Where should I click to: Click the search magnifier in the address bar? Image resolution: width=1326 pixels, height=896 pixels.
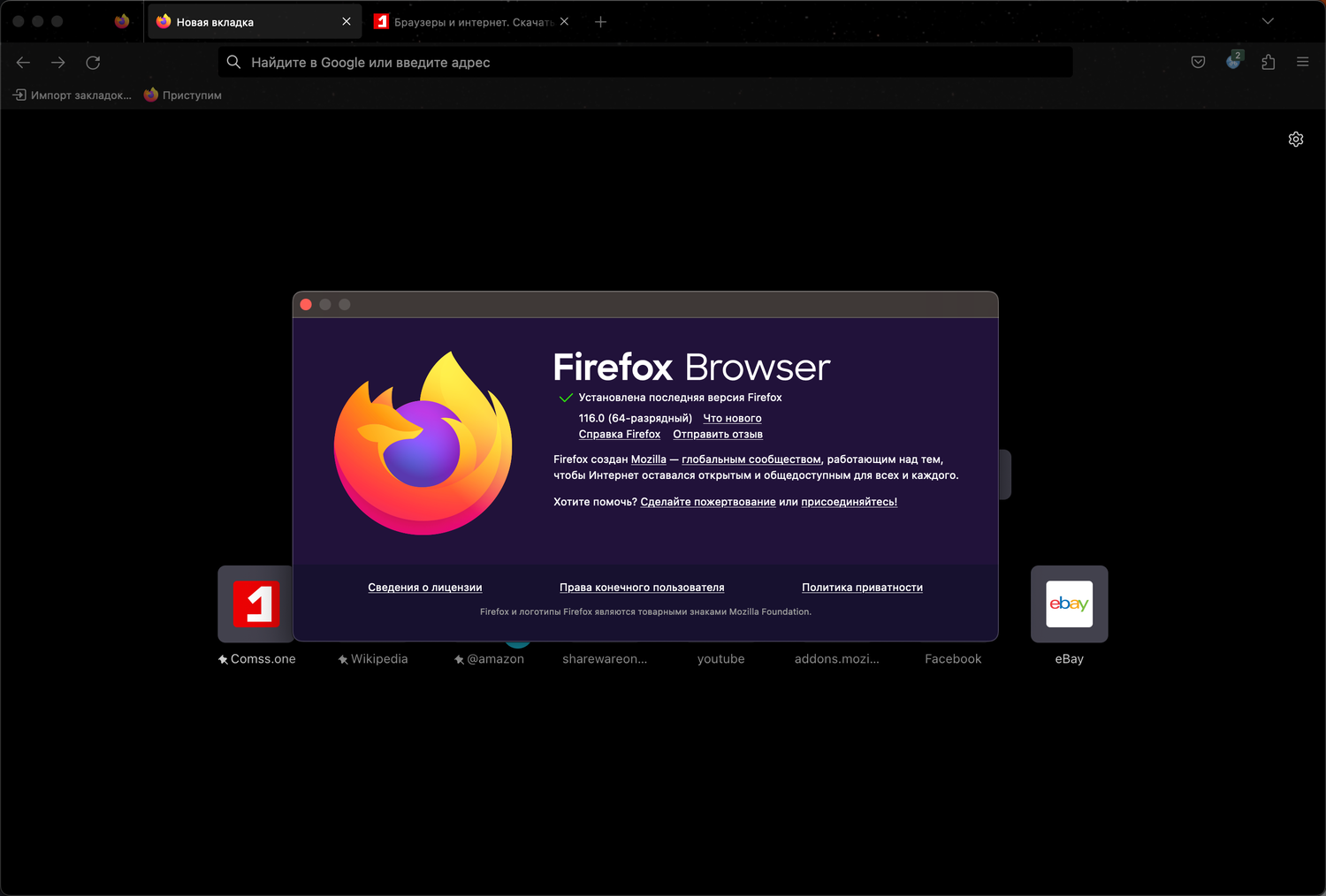click(233, 62)
